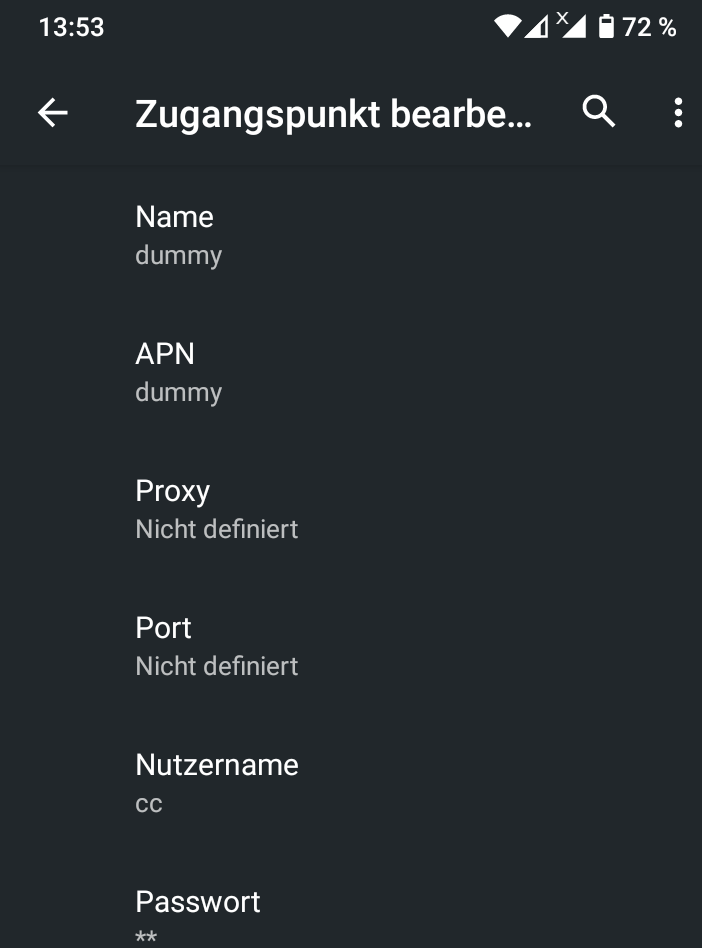Tap the 'Nicht definiert' value under Port
Viewport: 702px width, 948px height.
pos(217,666)
